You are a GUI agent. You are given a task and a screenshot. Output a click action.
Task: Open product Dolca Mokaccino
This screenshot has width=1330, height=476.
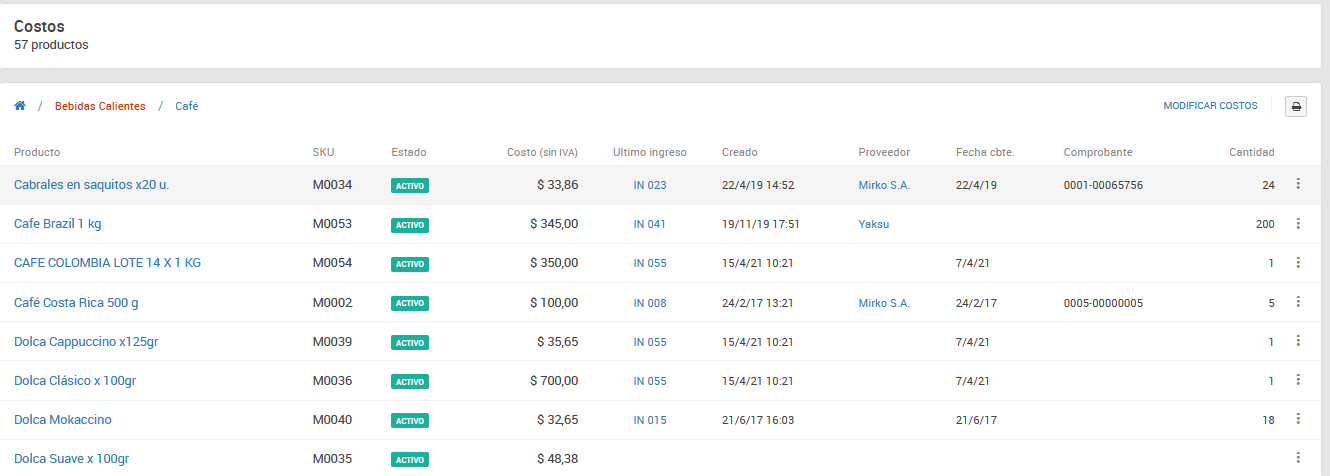click(63, 419)
